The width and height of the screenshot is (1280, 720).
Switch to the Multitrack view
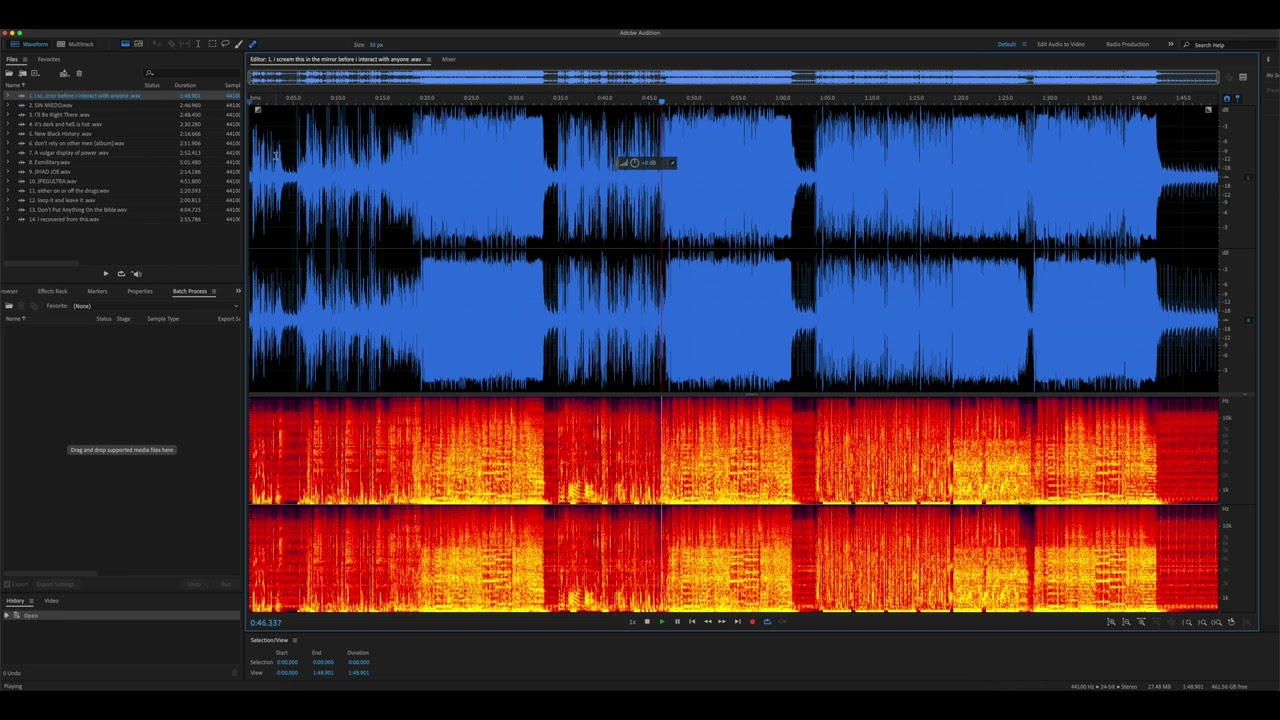[75, 44]
